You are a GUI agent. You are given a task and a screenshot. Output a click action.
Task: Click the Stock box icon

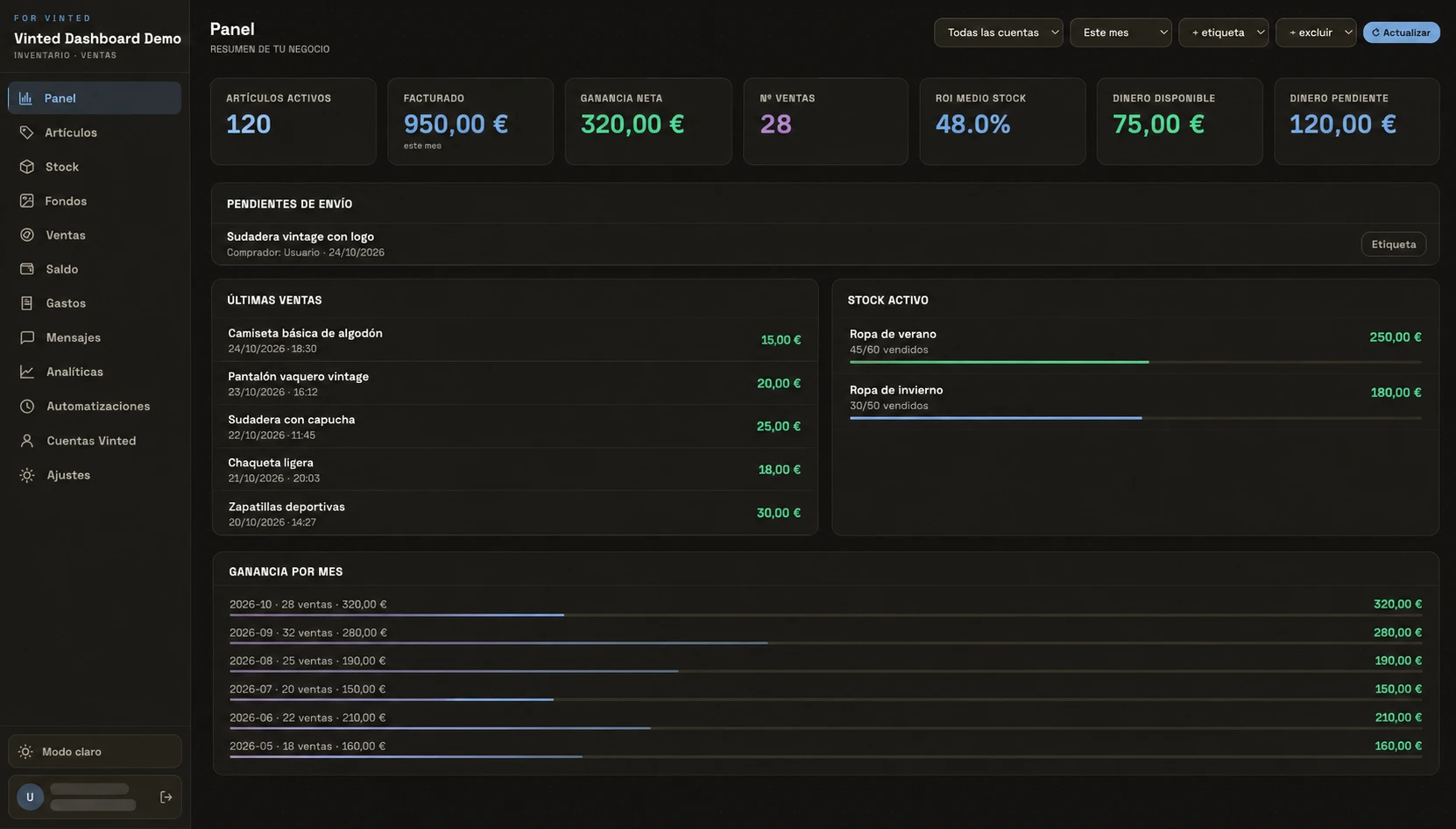(x=27, y=167)
